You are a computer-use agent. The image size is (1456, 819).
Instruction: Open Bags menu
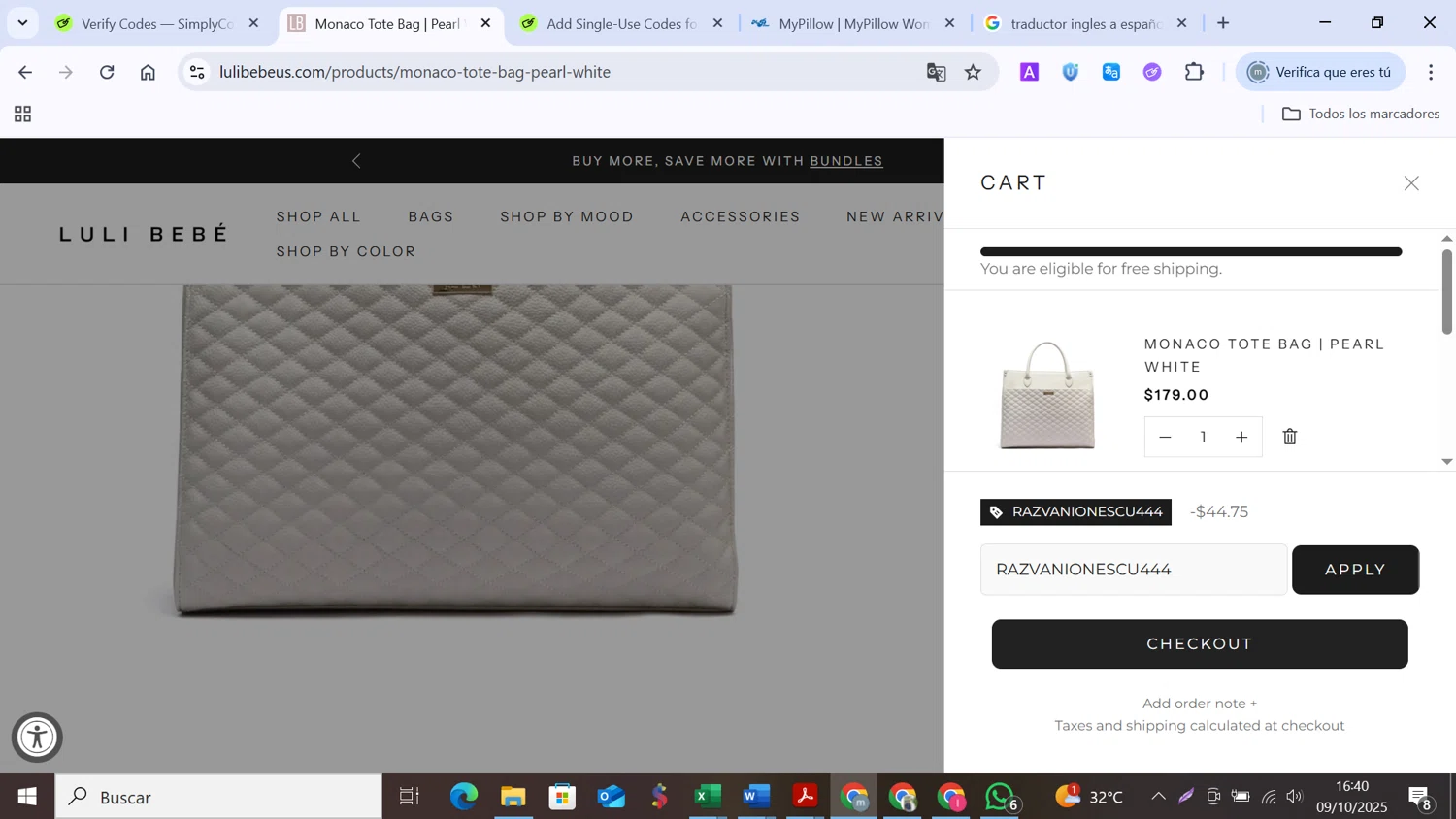[x=431, y=216]
